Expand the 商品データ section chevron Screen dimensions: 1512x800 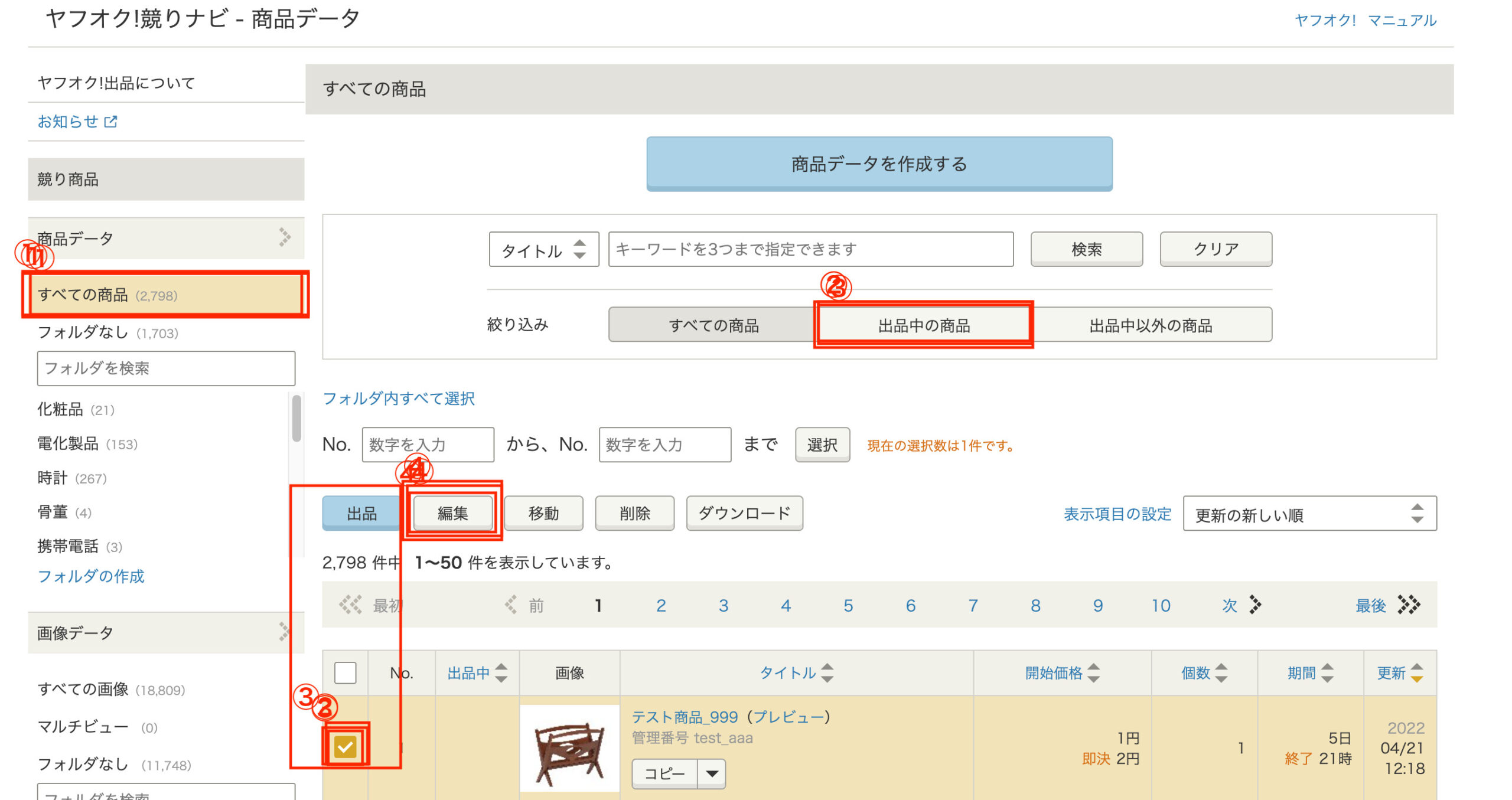click(285, 237)
